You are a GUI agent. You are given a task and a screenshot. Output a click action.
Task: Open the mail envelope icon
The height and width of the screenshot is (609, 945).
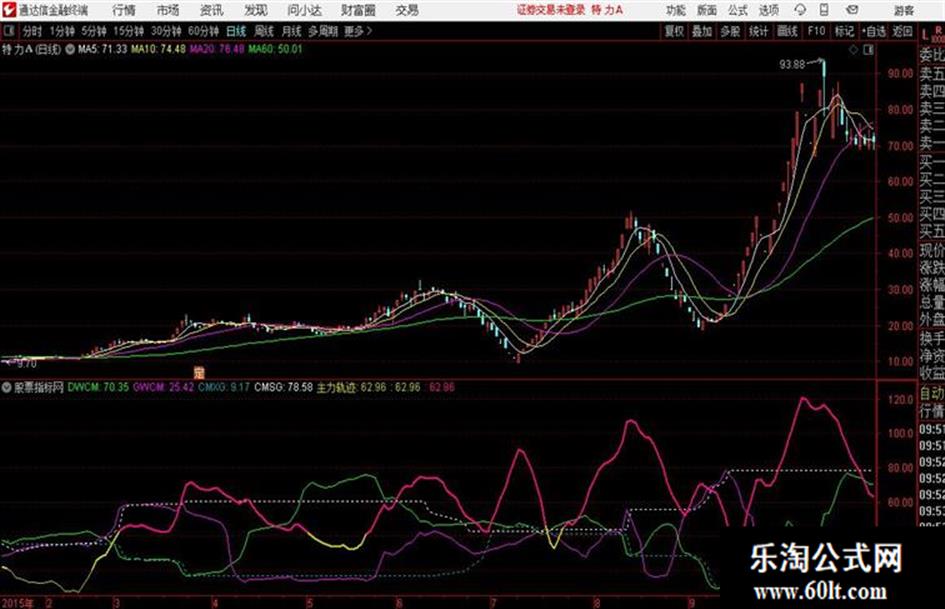[x=852, y=10]
